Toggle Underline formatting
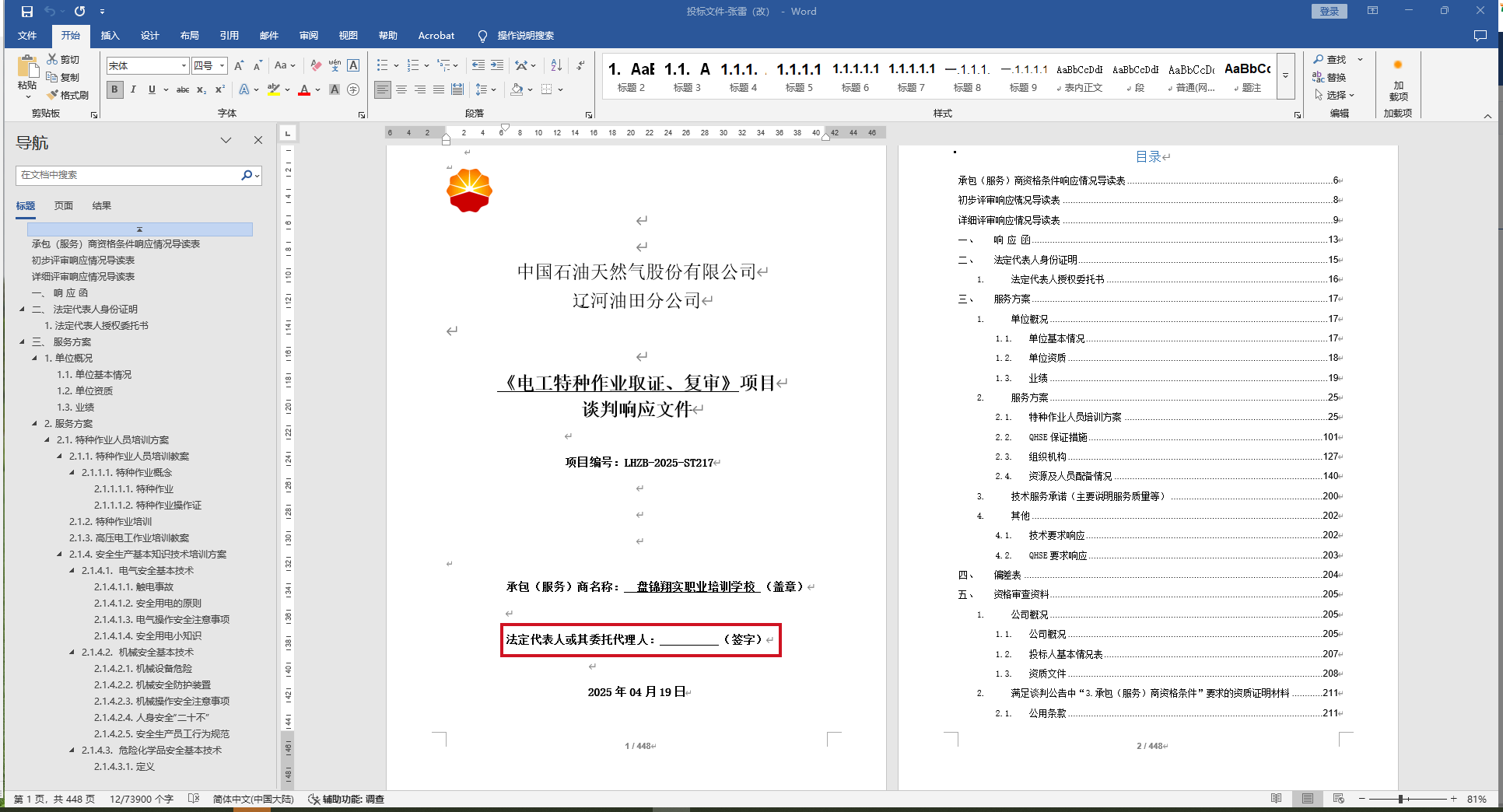 point(152,89)
